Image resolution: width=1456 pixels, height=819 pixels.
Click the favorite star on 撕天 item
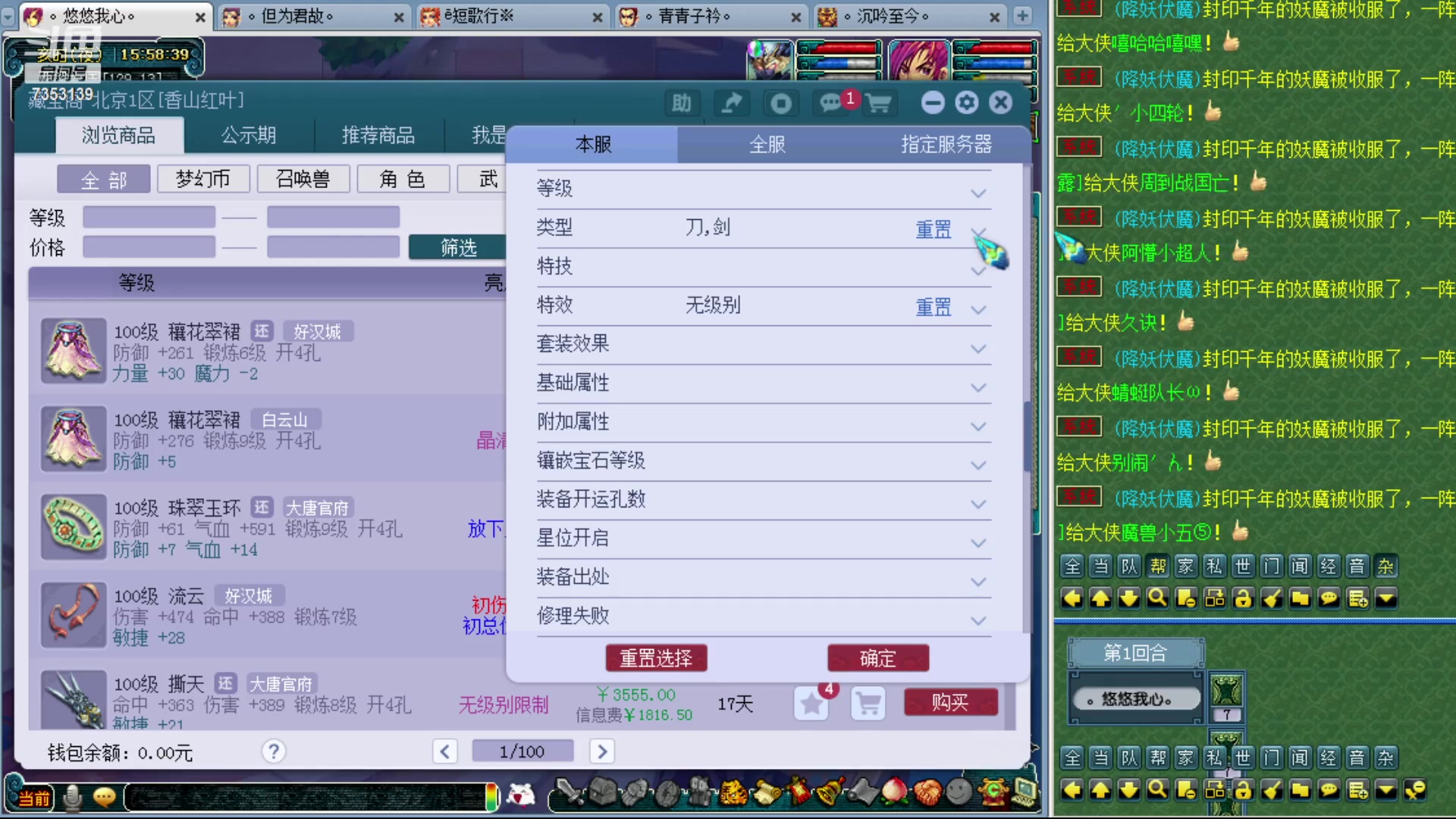(x=811, y=704)
